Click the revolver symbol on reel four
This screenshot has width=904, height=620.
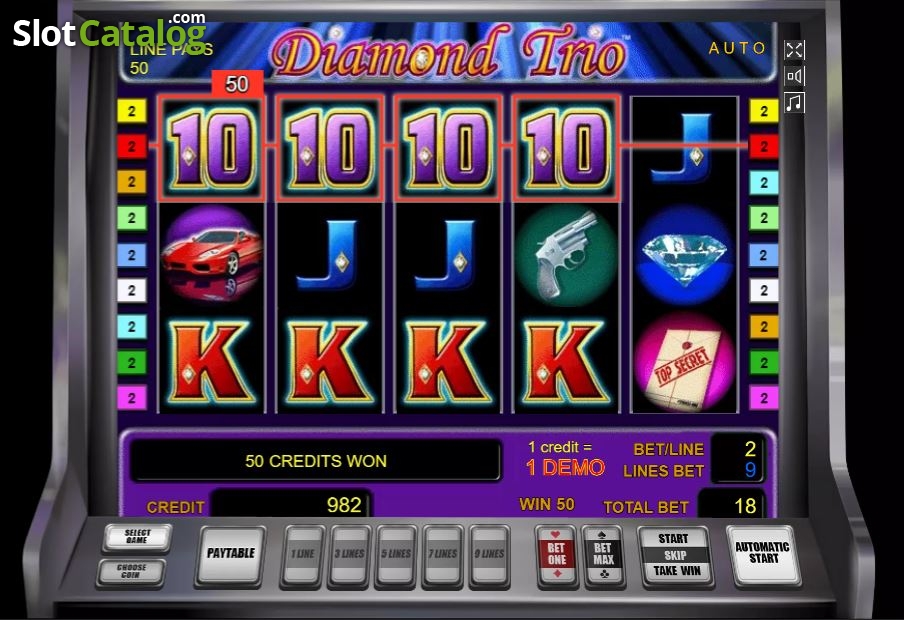point(566,255)
